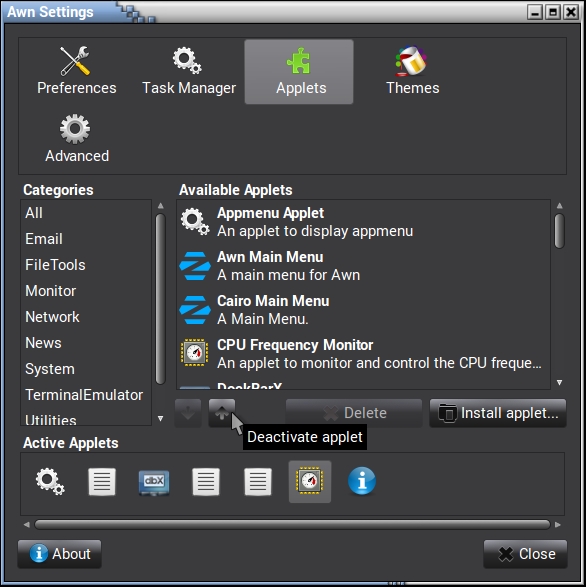Click Categories scrollbar down arrow
The width and height of the screenshot is (586, 587).
161,419
